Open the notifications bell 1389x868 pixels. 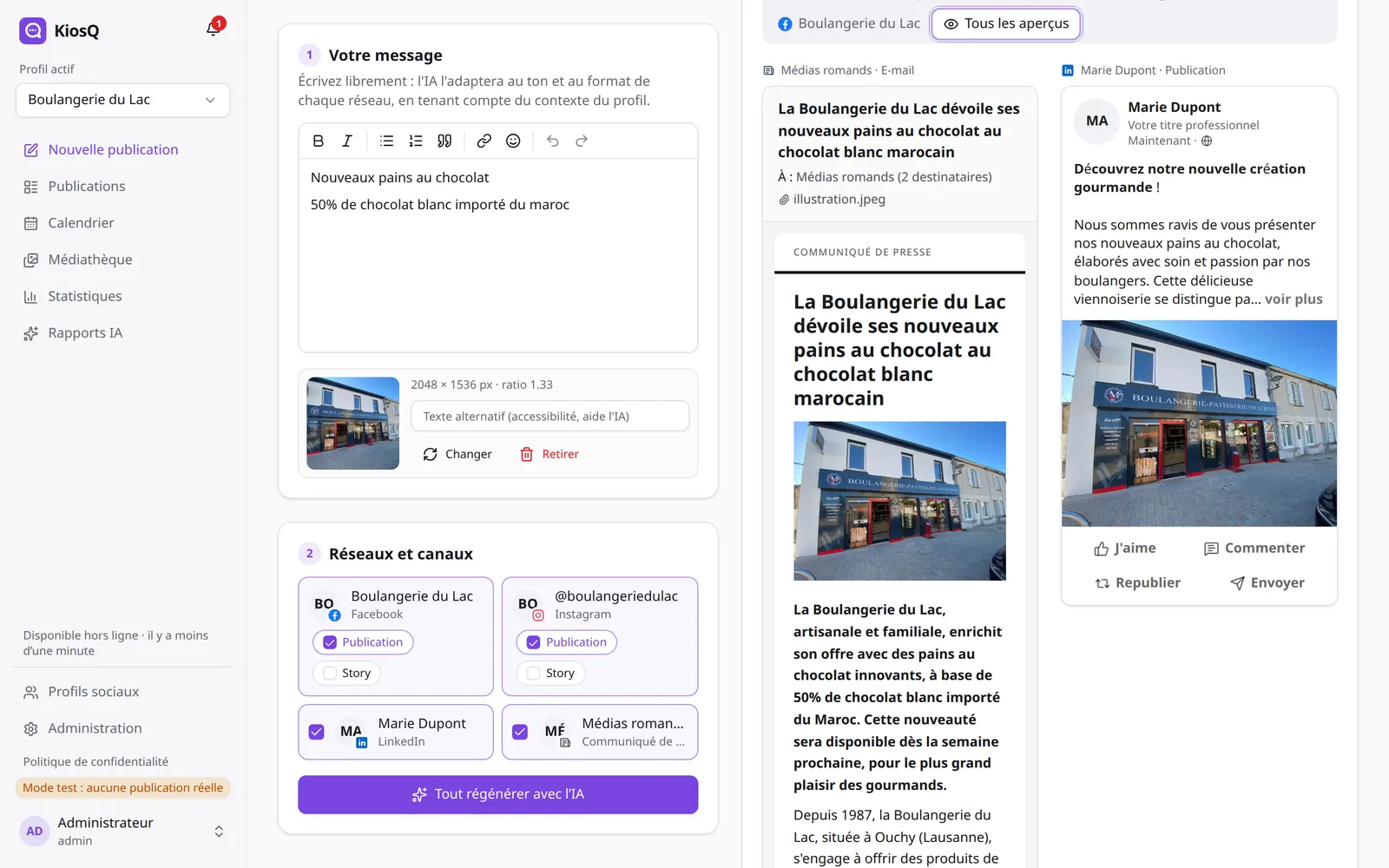click(x=214, y=29)
